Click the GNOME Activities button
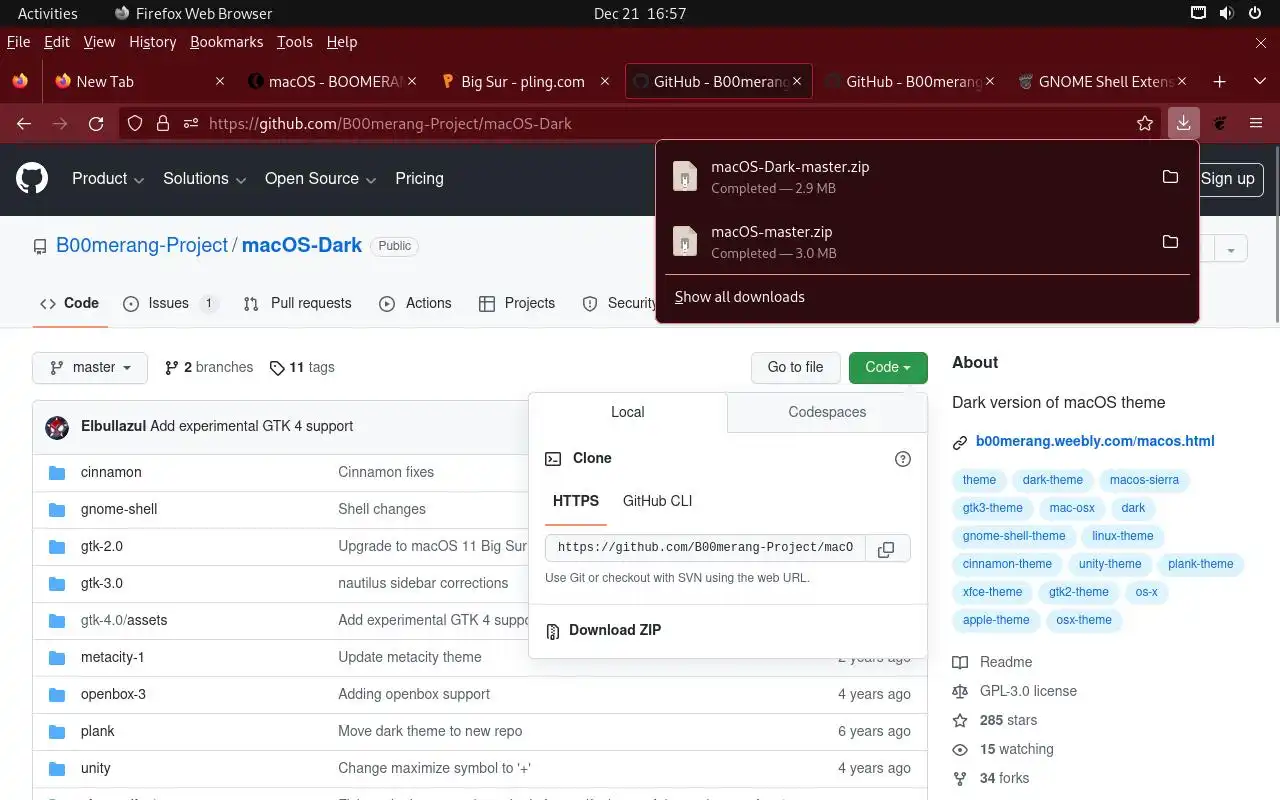Viewport: 1280px width, 800px height. coord(48,13)
